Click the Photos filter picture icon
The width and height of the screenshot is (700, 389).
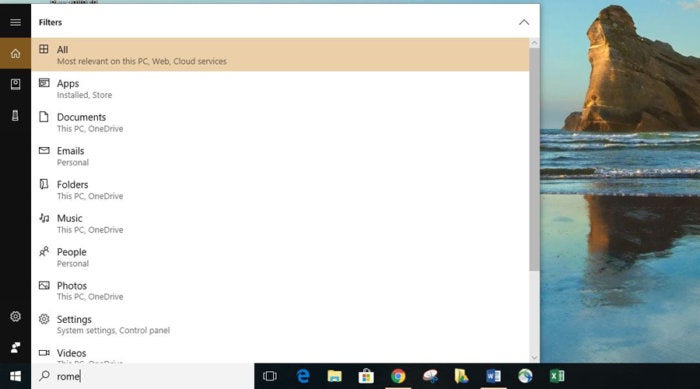(44, 285)
